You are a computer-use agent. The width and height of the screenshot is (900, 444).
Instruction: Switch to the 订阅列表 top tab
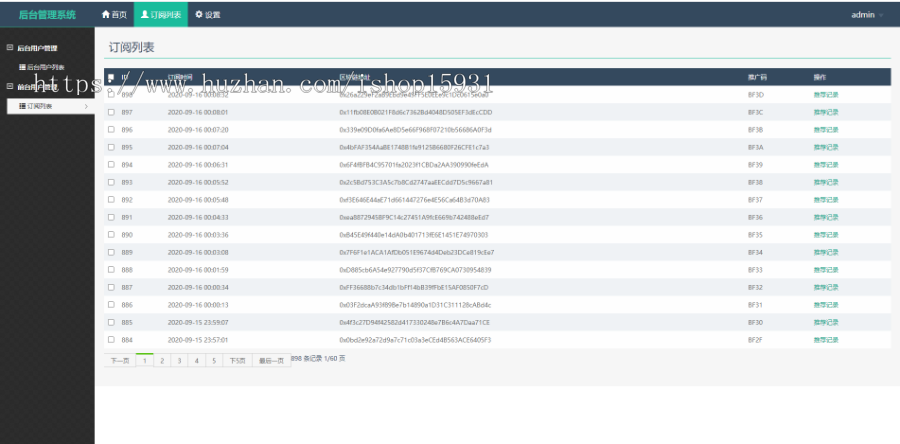coord(161,15)
